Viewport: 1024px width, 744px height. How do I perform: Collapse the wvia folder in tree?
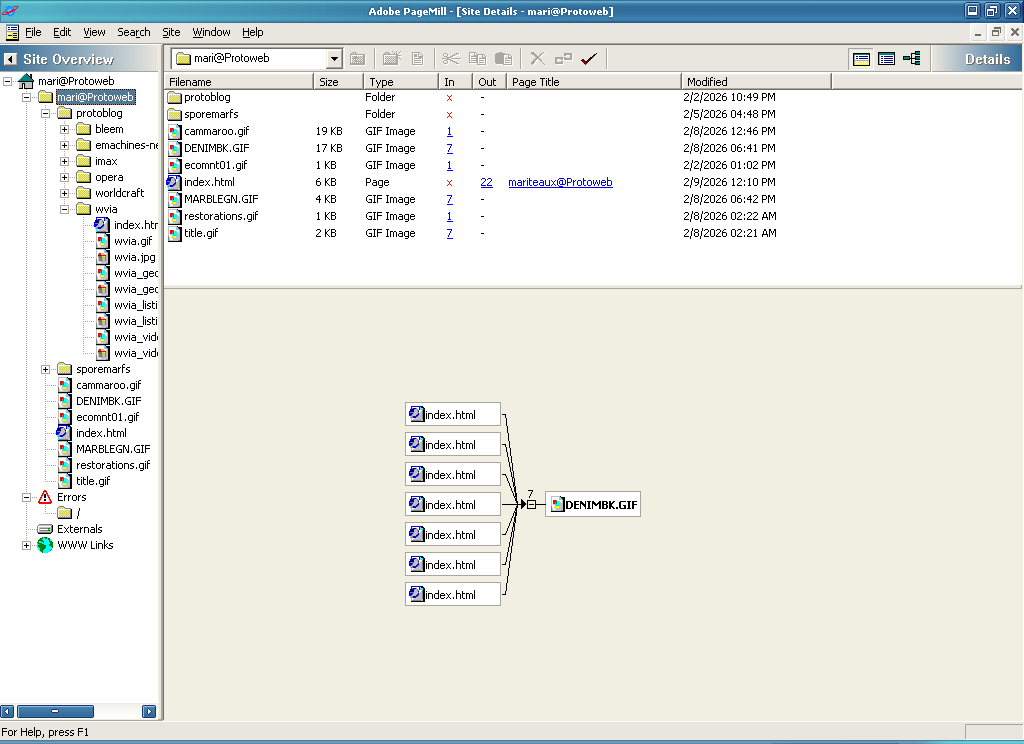(65, 209)
